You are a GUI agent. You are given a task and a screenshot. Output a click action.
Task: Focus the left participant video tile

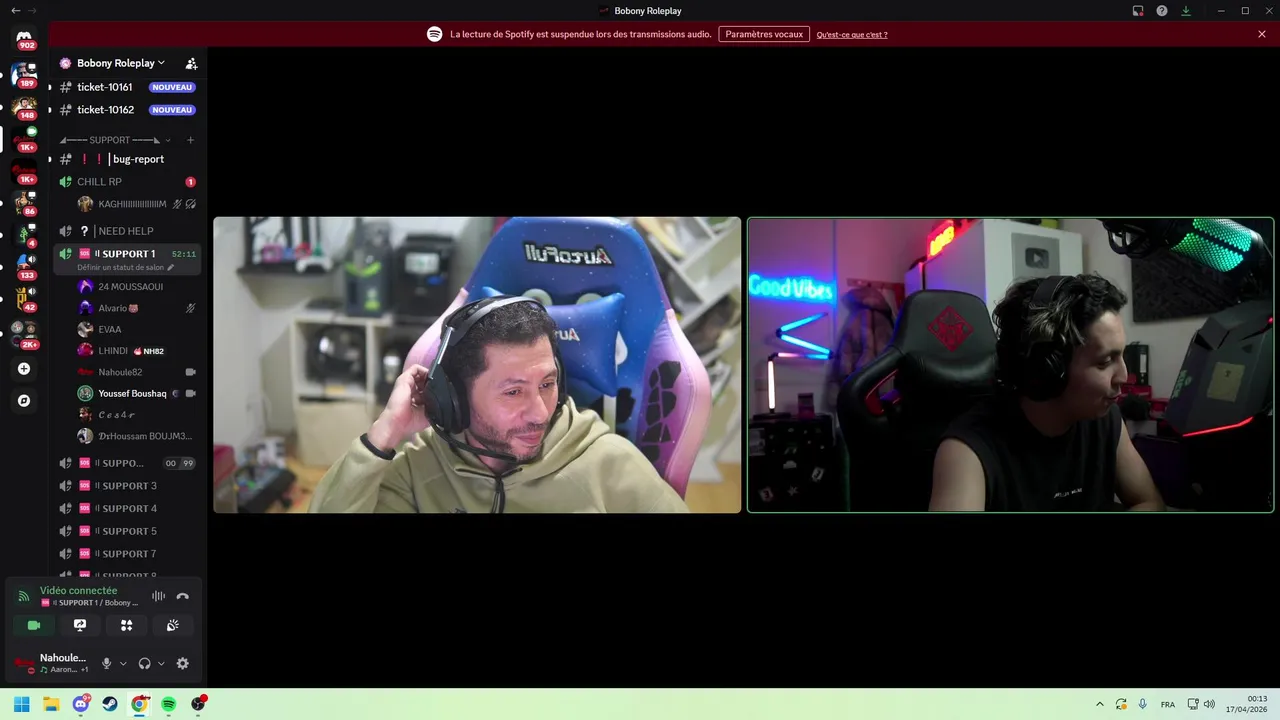477,365
